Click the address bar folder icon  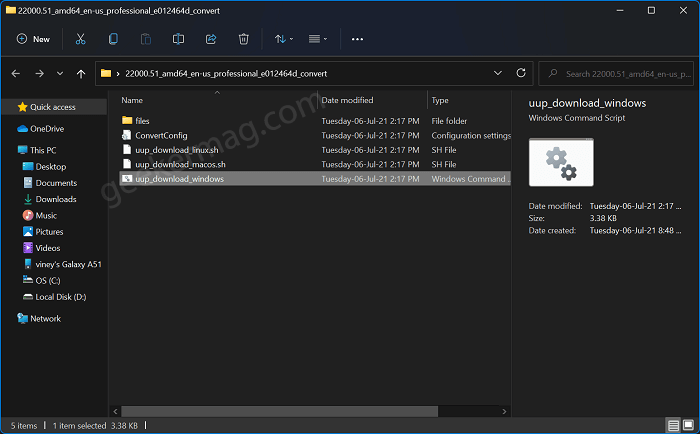click(106, 73)
